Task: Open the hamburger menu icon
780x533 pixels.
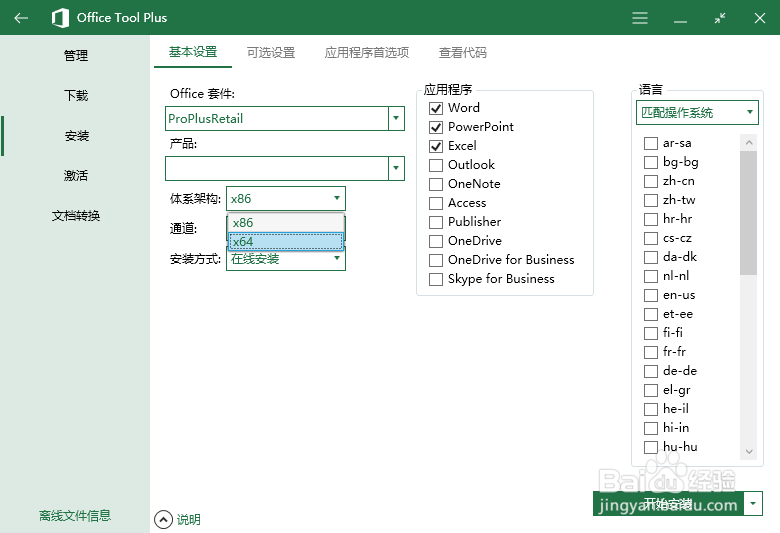Action: [640, 18]
